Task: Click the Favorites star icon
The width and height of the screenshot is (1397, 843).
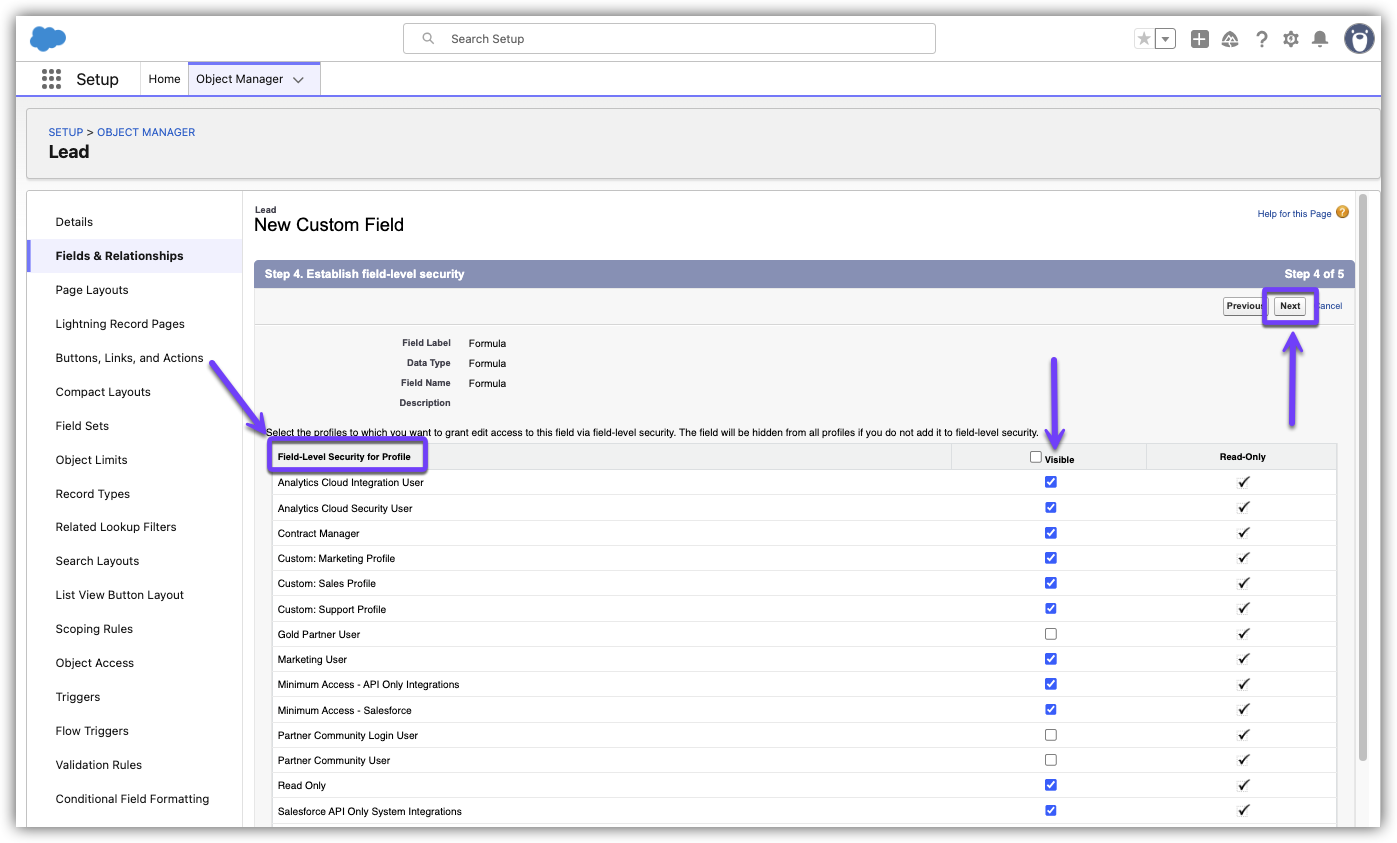Action: pos(1144,39)
